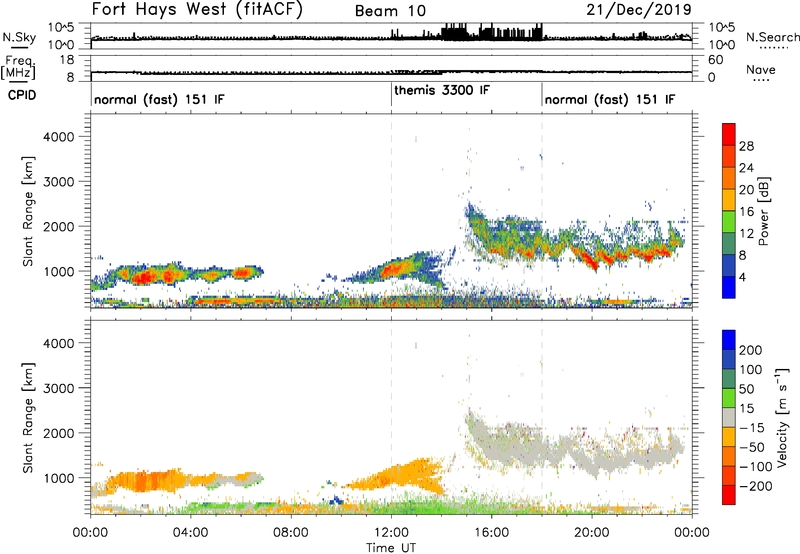Click 'normal (fast) 151 IF' starting after 18:00

[610, 99]
